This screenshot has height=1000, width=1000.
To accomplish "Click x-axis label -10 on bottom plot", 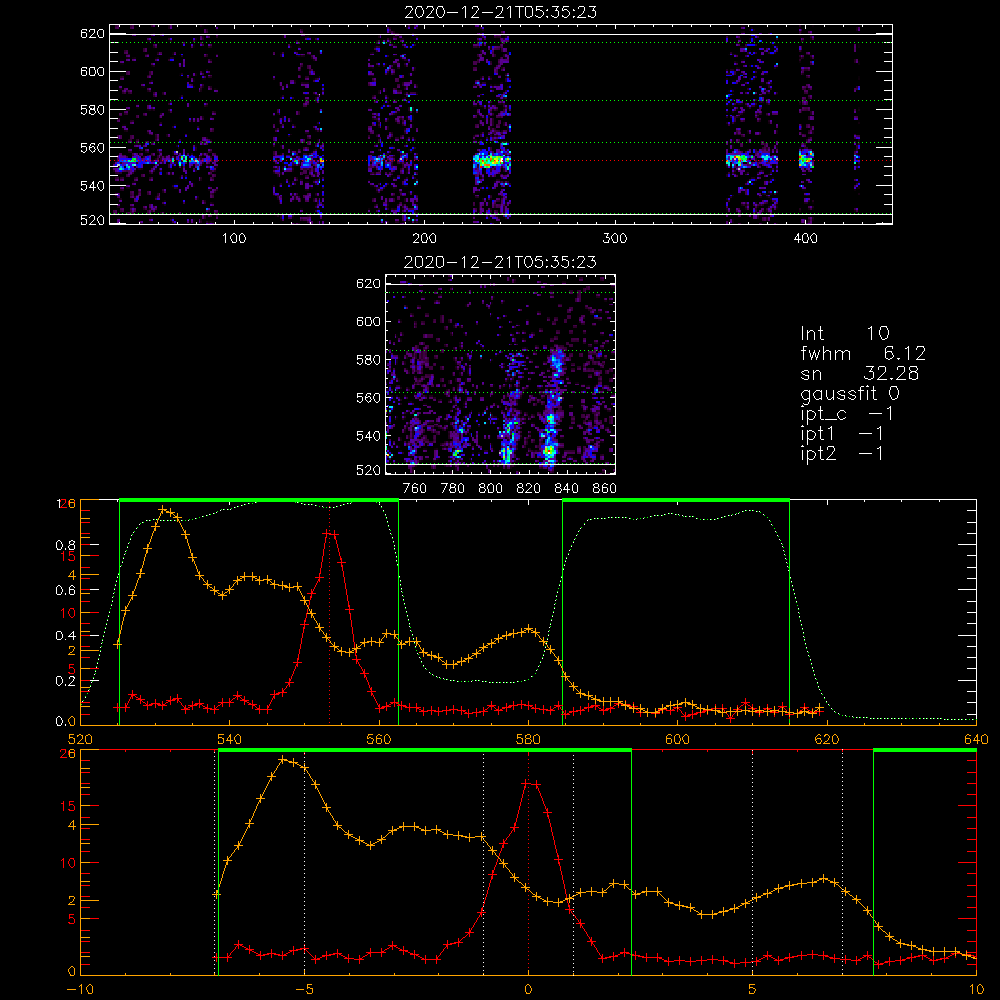I will tap(80, 990).
